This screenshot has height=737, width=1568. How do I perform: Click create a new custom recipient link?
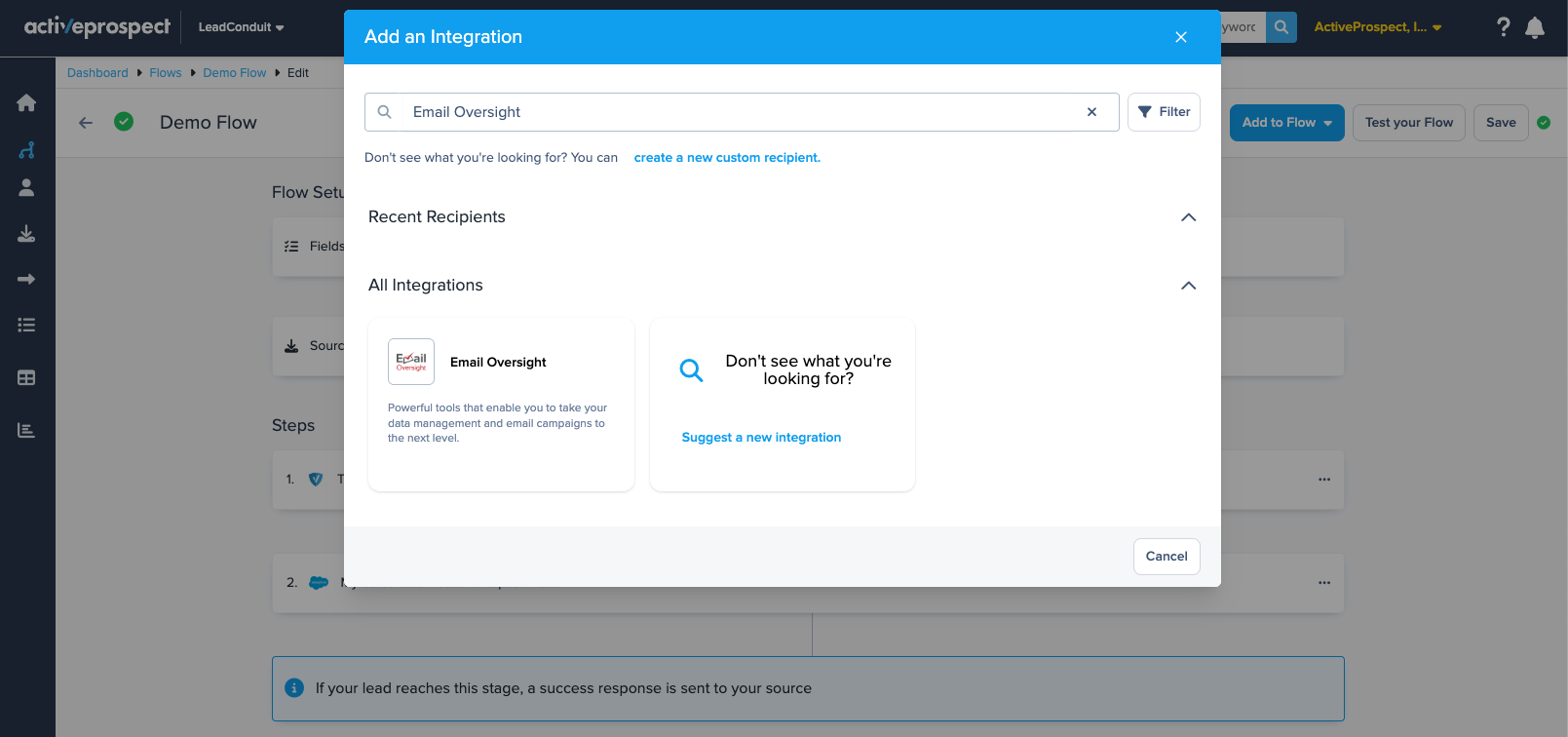point(727,158)
